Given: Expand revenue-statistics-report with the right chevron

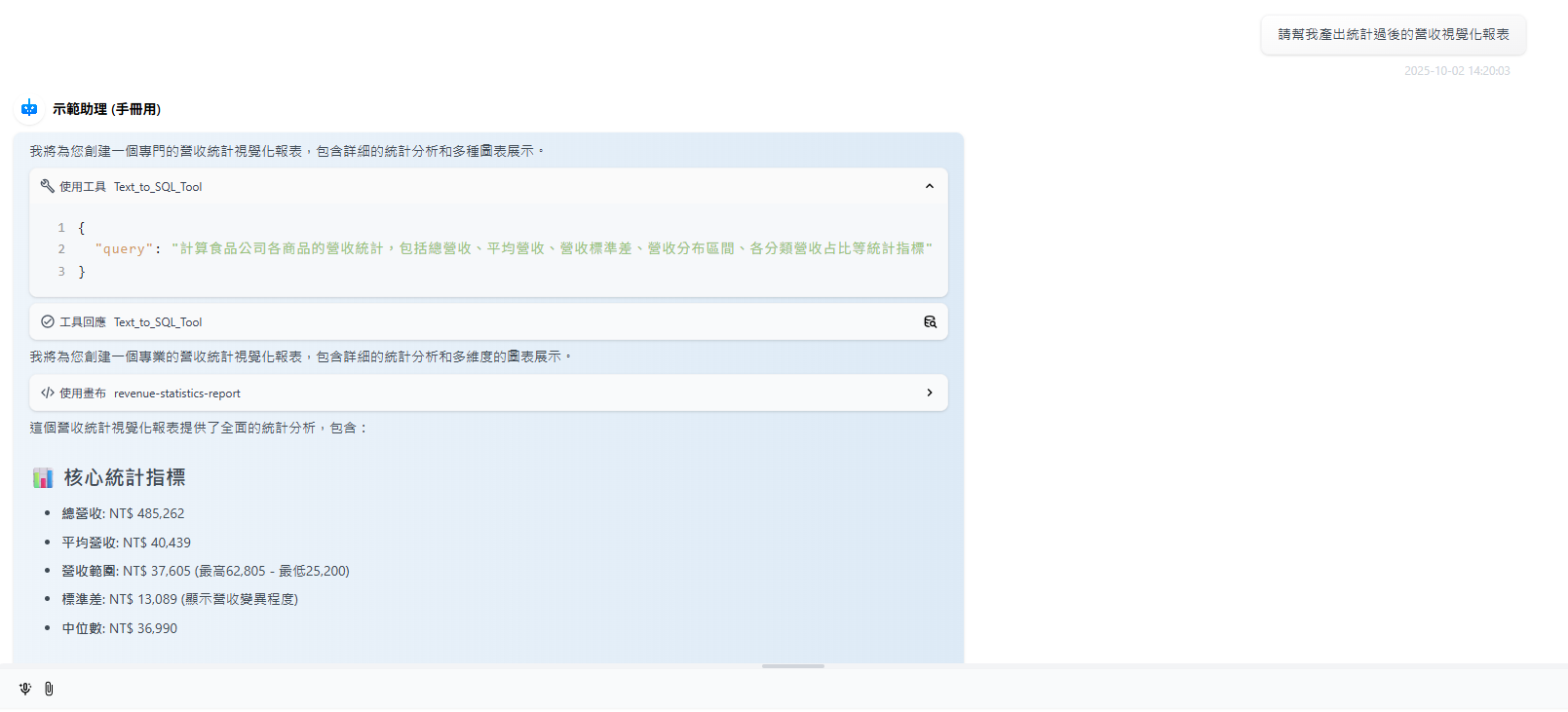Looking at the screenshot, I should 929,393.
